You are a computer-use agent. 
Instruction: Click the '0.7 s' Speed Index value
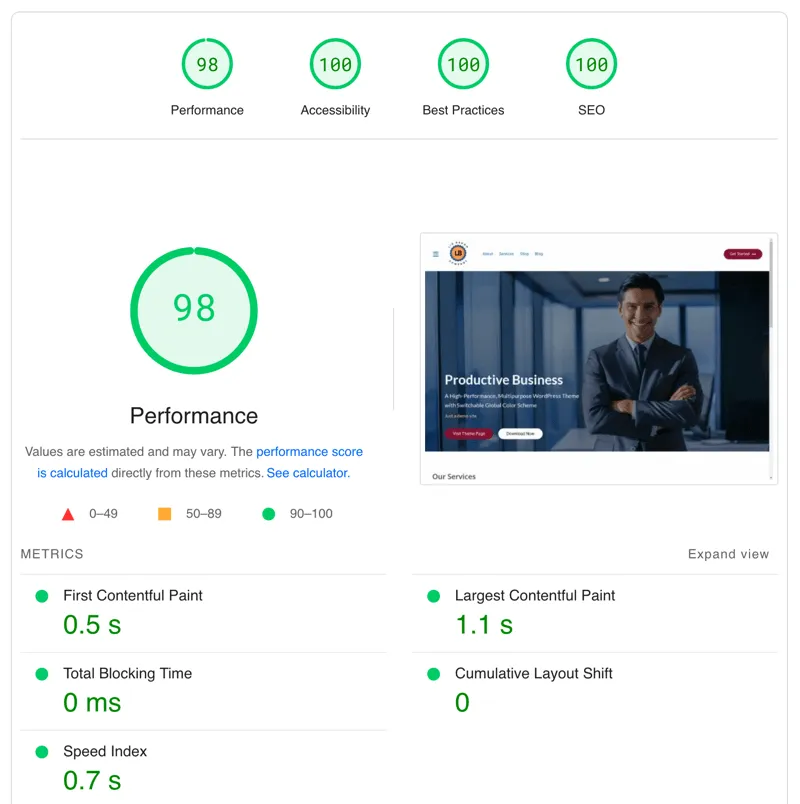tap(92, 780)
